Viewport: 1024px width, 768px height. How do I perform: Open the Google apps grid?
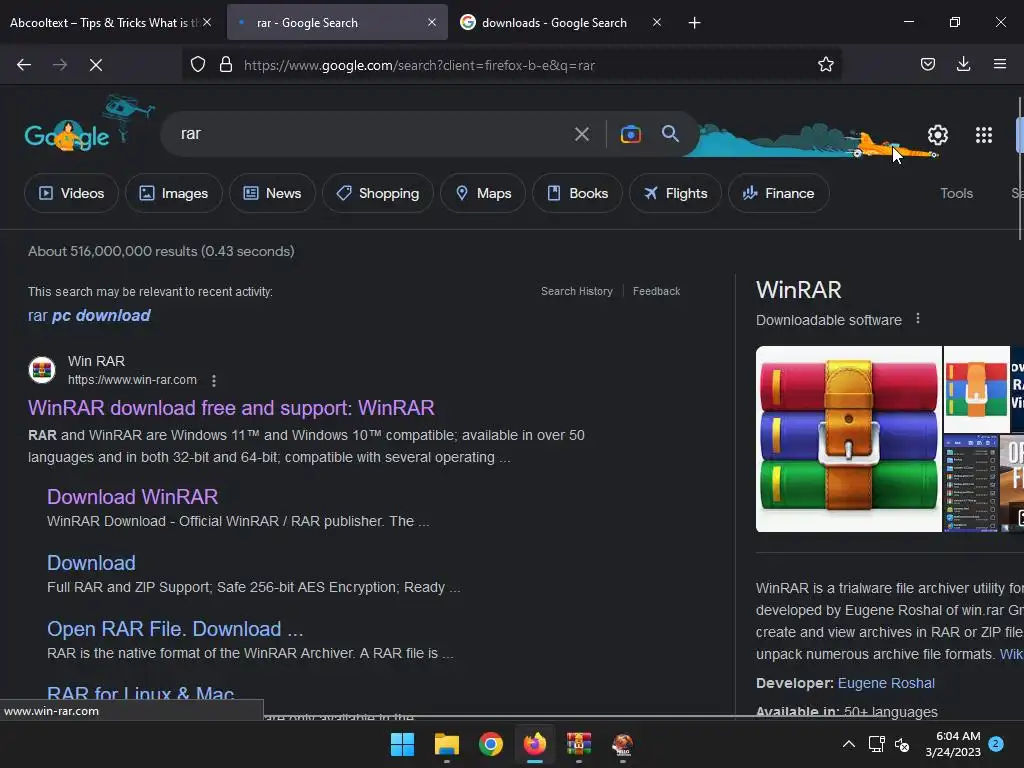click(984, 135)
